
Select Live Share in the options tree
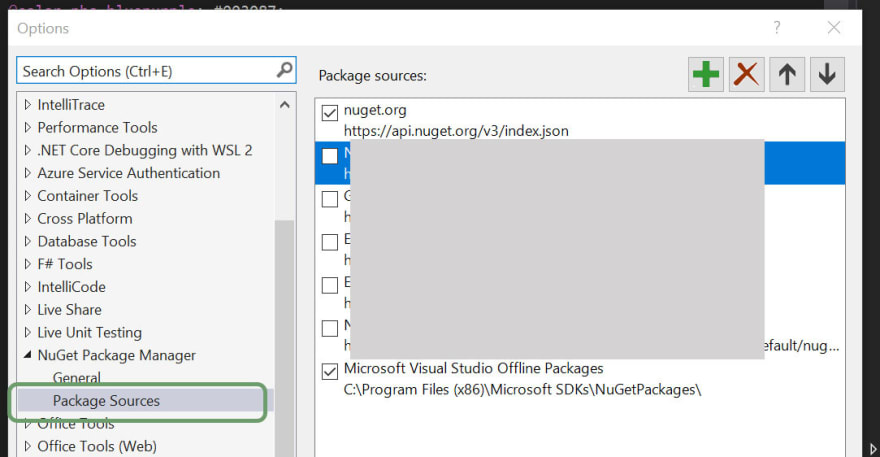click(70, 310)
